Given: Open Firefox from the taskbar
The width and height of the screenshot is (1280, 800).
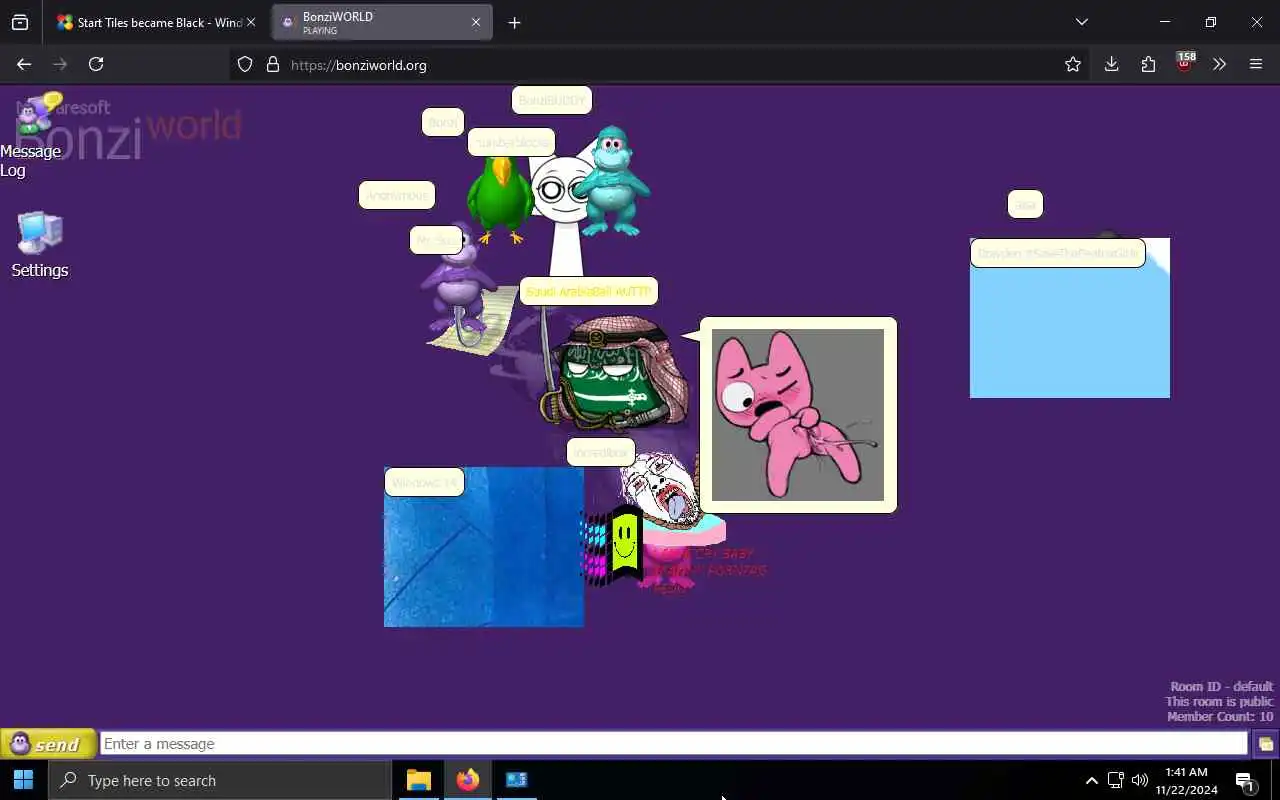Looking at the screenshot, I should tap(467, 780).
